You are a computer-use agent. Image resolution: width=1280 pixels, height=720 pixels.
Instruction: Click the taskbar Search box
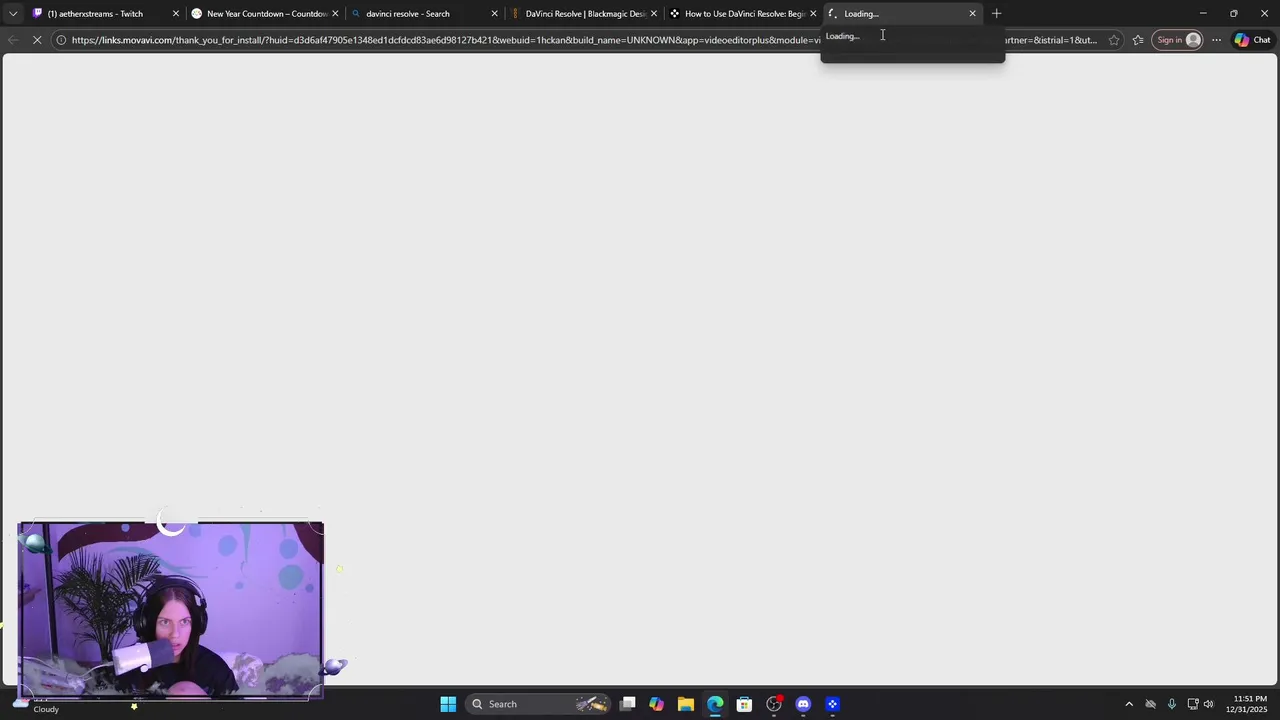click(x=540, y=704)
